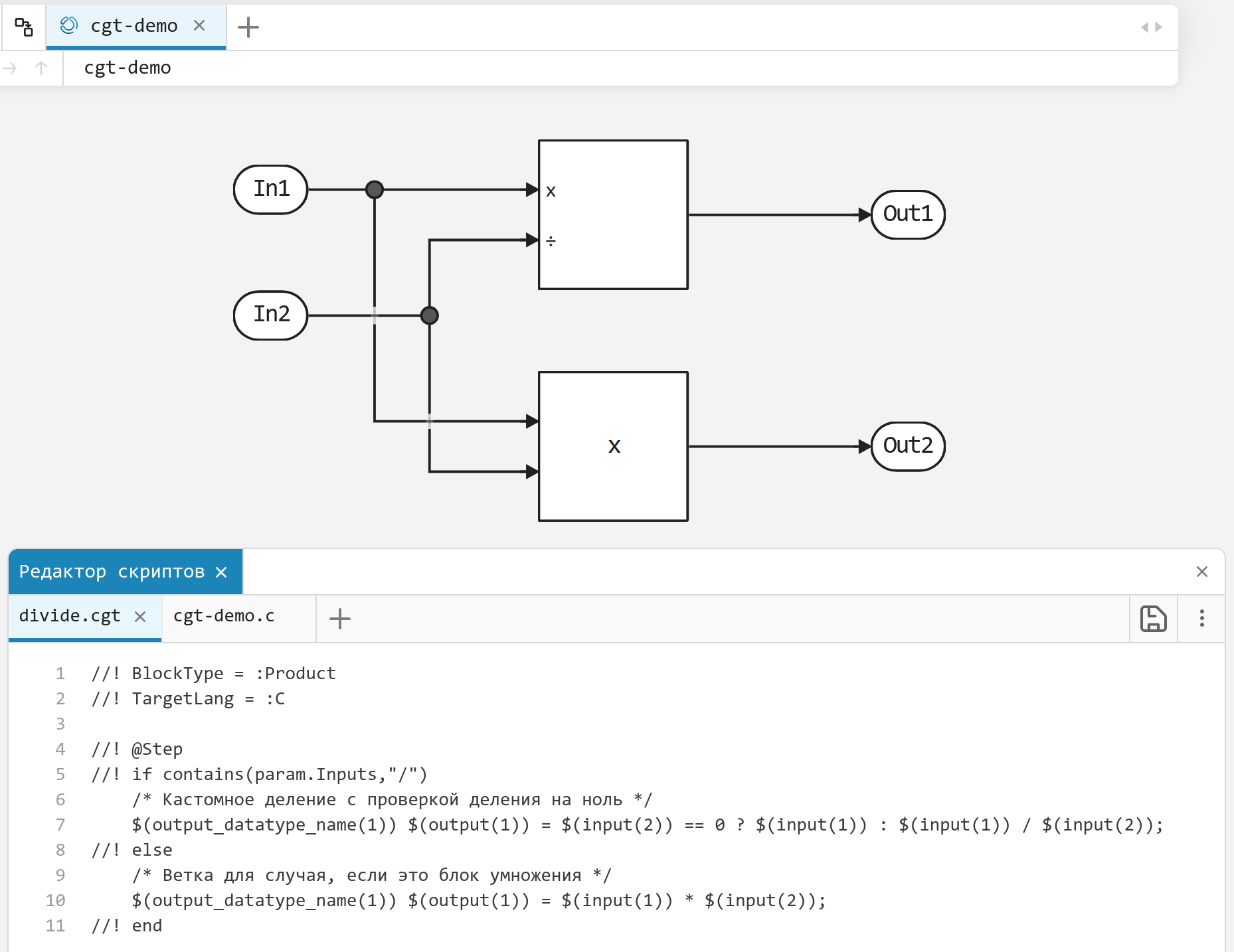Click the //! end line

point(126,925)
